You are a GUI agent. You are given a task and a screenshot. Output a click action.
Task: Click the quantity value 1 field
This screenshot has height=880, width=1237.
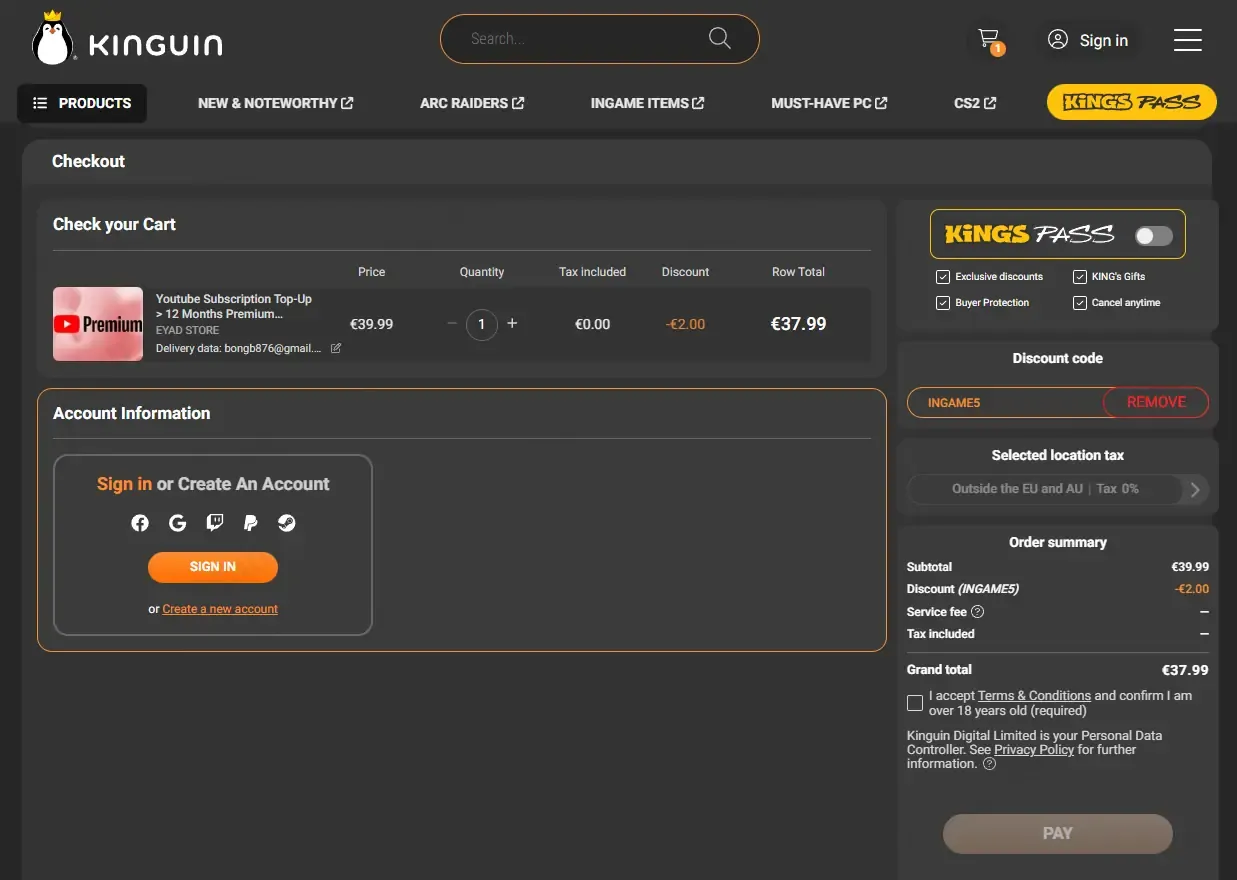(482, 324)
